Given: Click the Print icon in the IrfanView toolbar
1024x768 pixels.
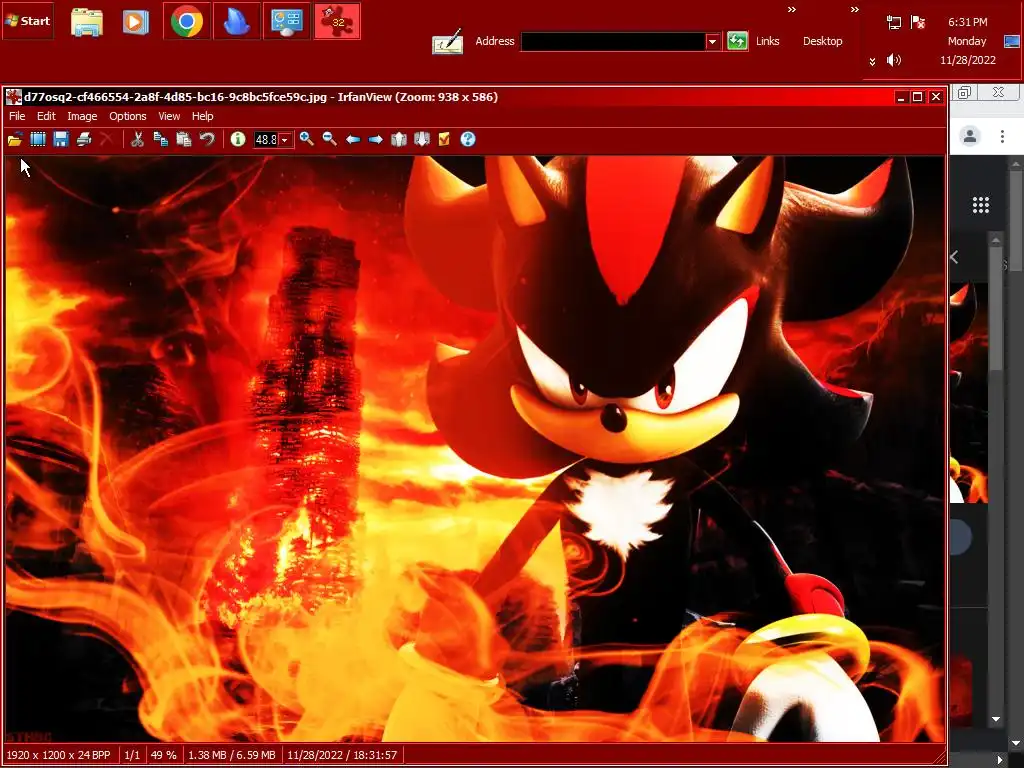Looking at the screenshot, I should (84, 139).
